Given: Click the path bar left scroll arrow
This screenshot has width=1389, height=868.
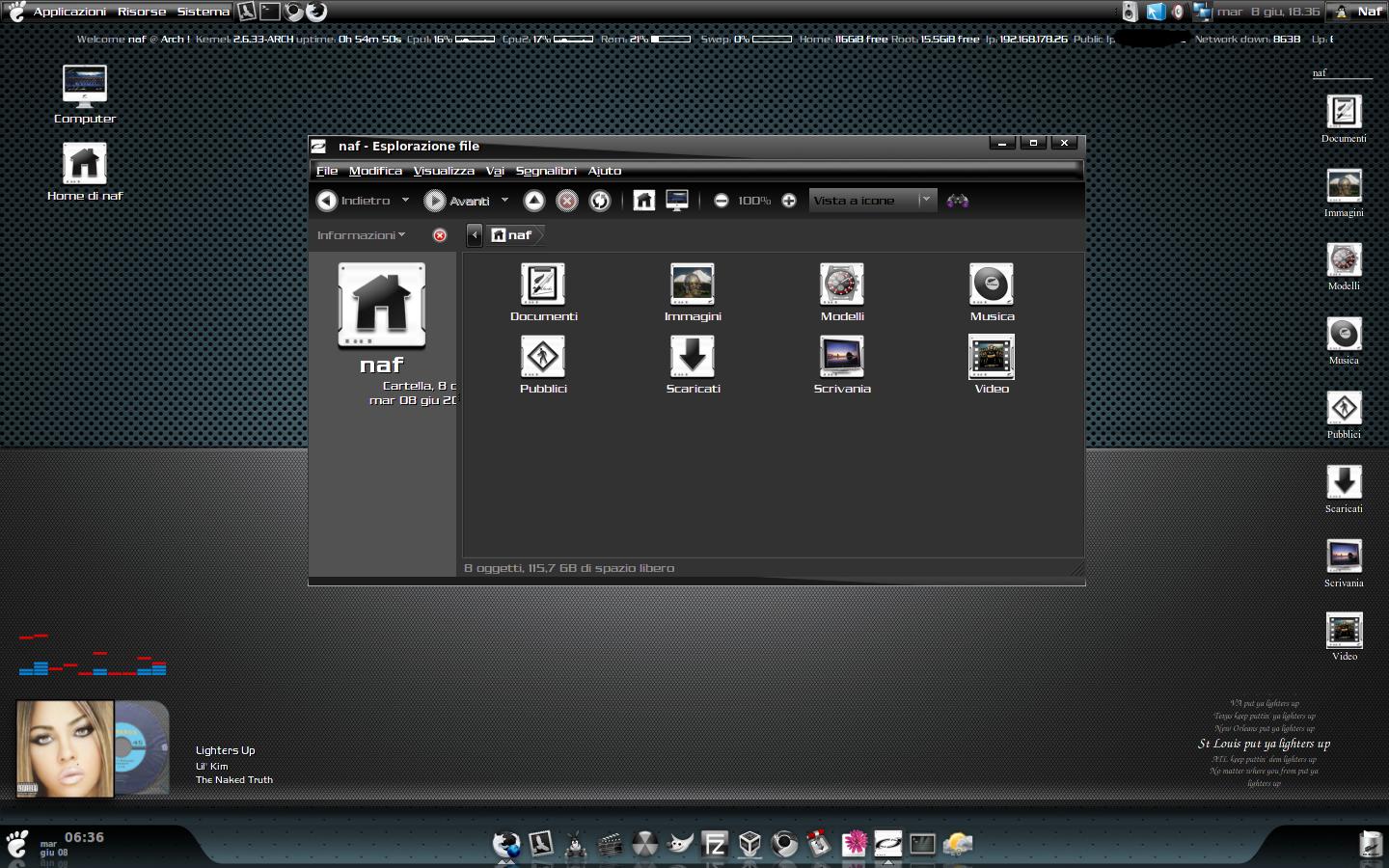Looking at the screenshot, I should (475, 235).
